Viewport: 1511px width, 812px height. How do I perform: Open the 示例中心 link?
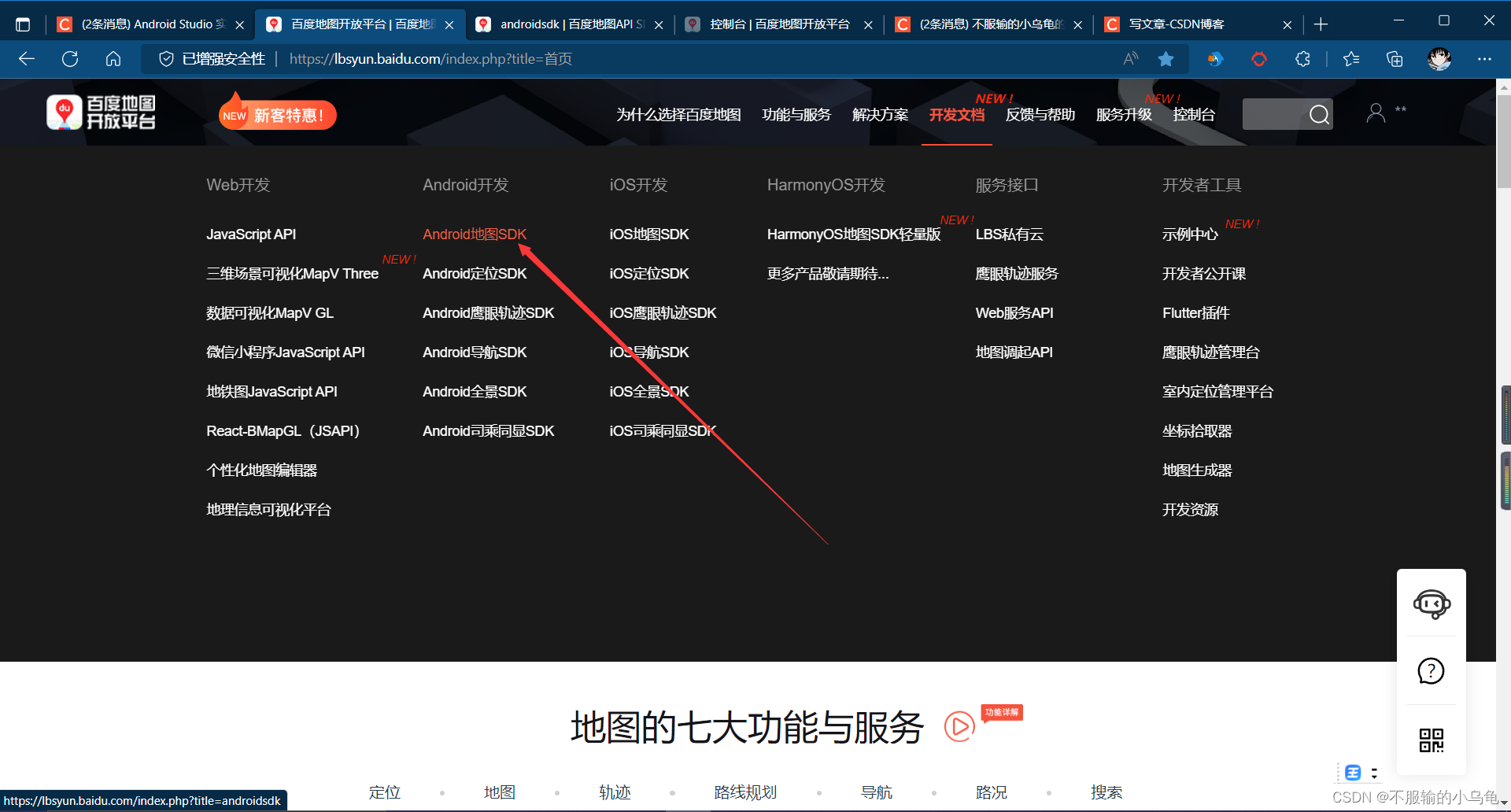click(x=1190, y=234)
